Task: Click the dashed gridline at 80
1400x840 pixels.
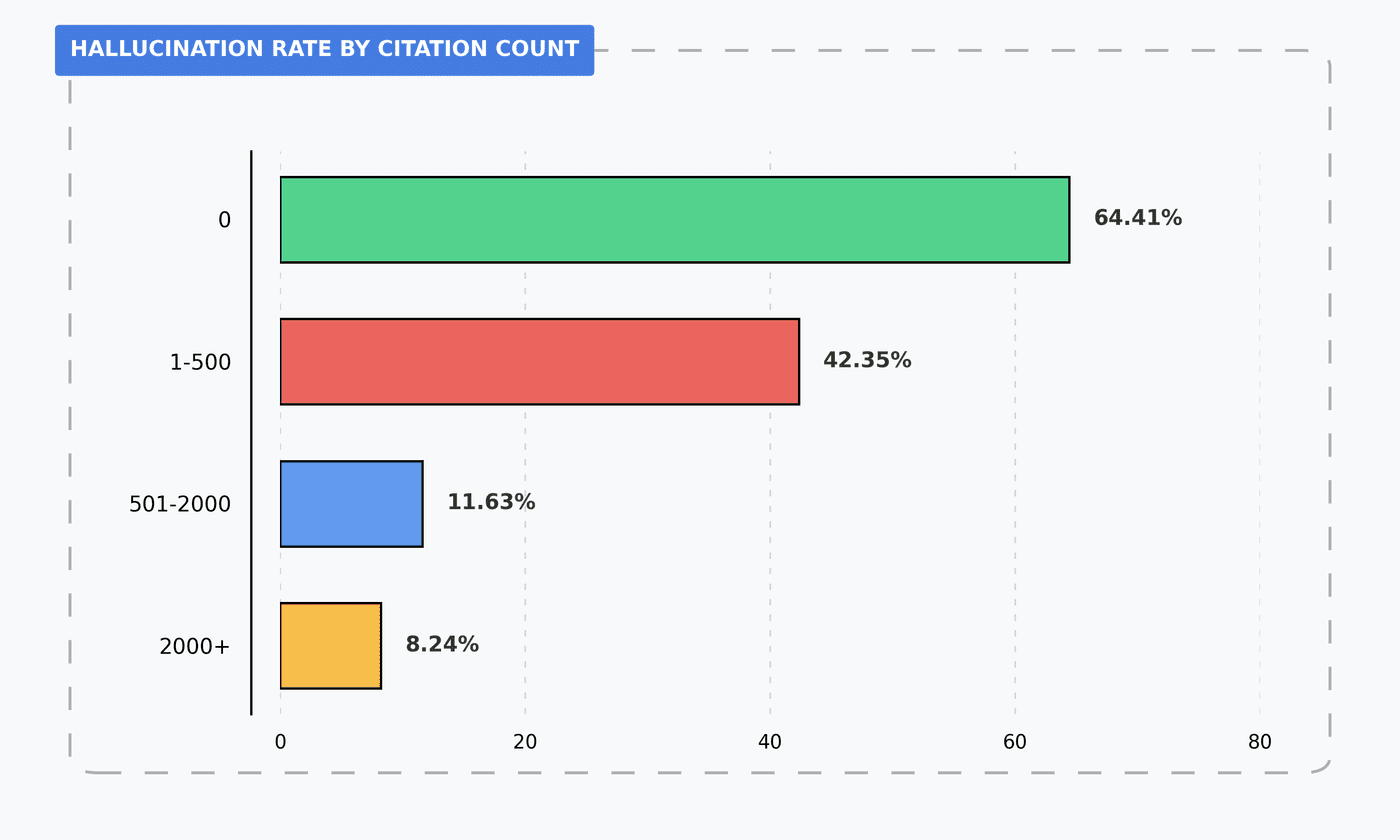Action: tap(1260, 433)
